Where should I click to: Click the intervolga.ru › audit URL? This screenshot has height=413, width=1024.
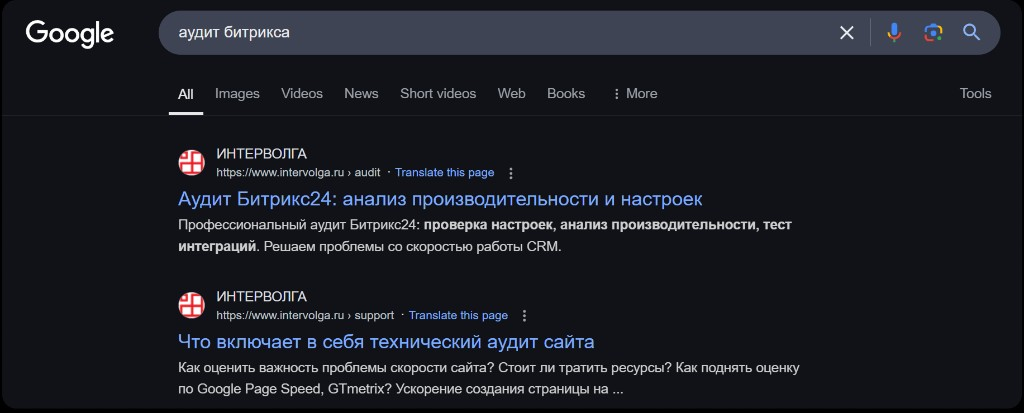click(298, 173)
